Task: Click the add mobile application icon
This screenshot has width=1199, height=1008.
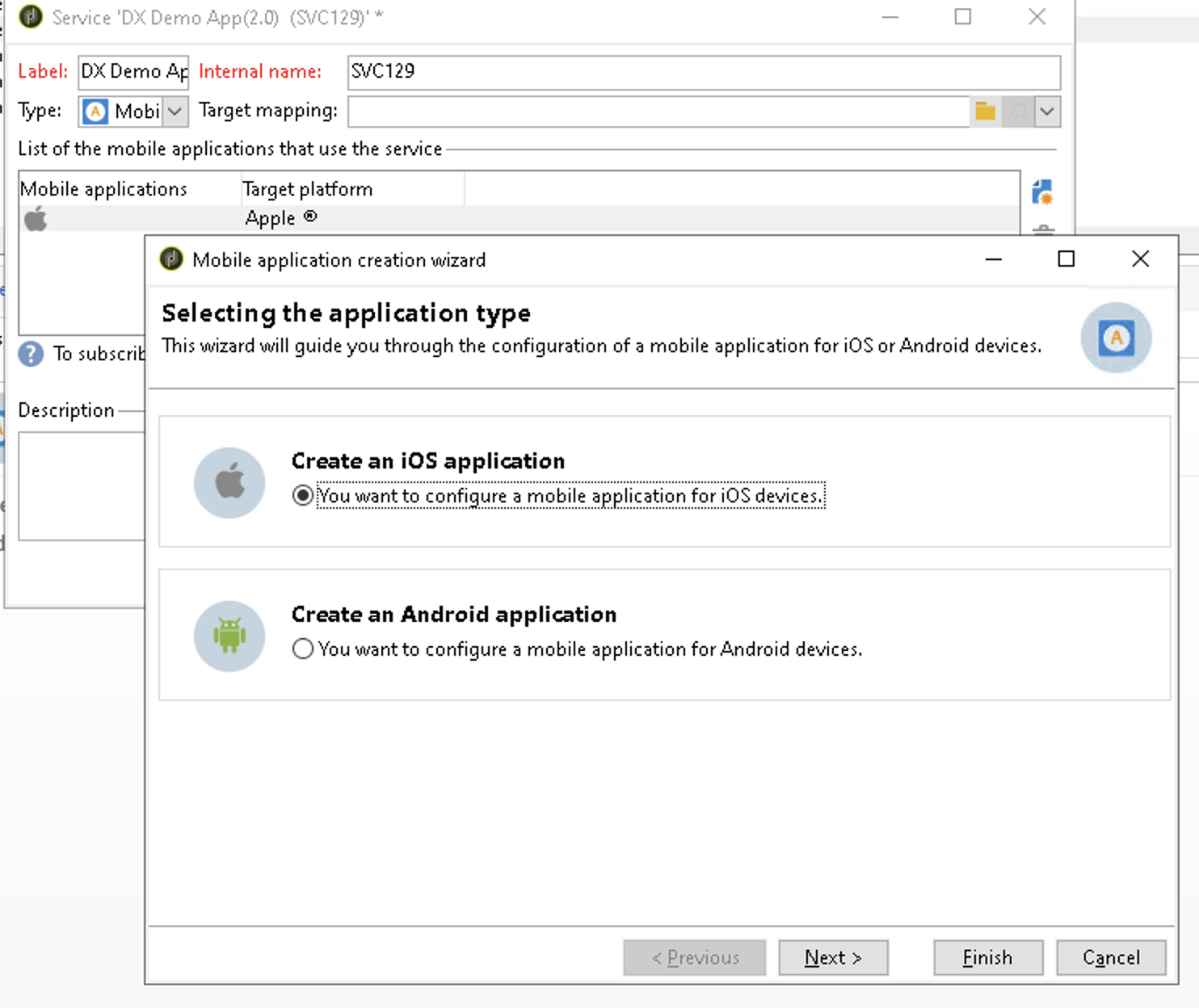Action: tap(1042, 192)
